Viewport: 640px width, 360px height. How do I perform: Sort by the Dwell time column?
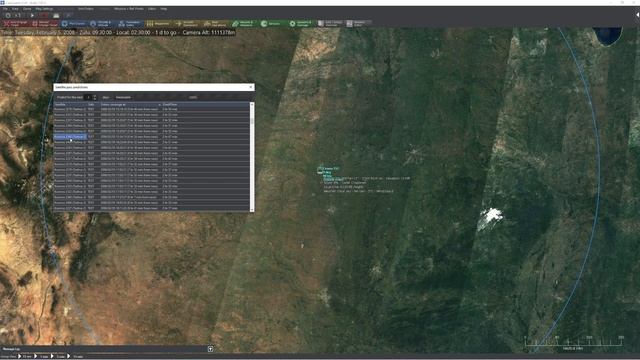click(205, 104)
